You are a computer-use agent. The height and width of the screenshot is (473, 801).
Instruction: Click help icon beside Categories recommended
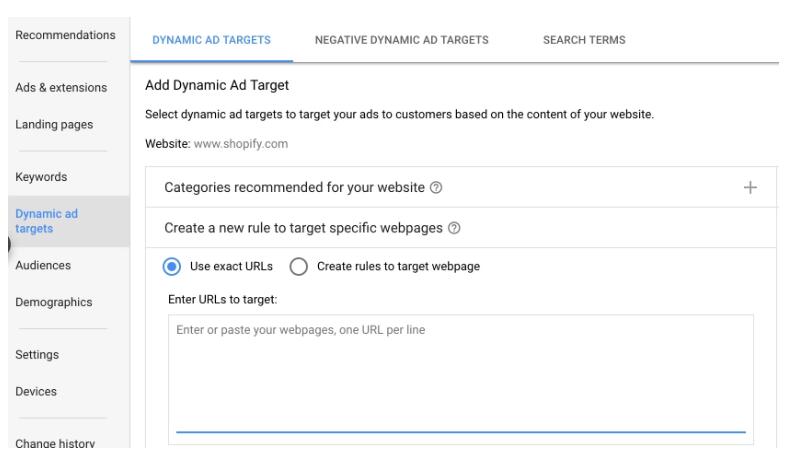pos(437,188)
